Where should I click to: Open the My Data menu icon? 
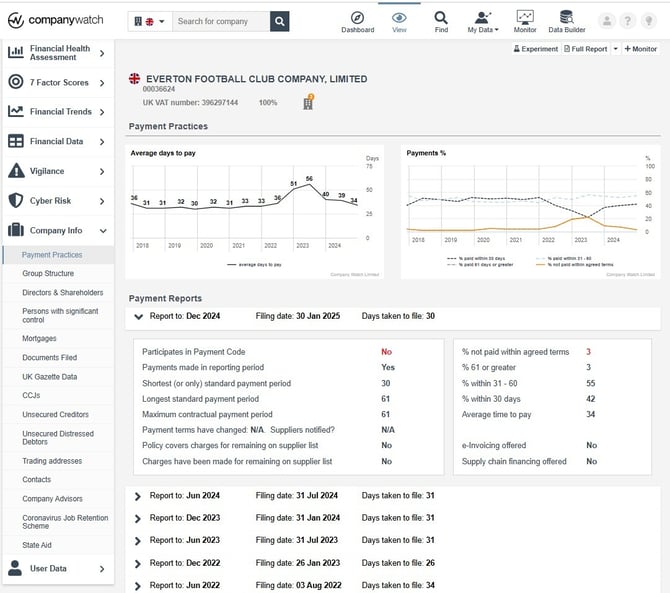483,18
